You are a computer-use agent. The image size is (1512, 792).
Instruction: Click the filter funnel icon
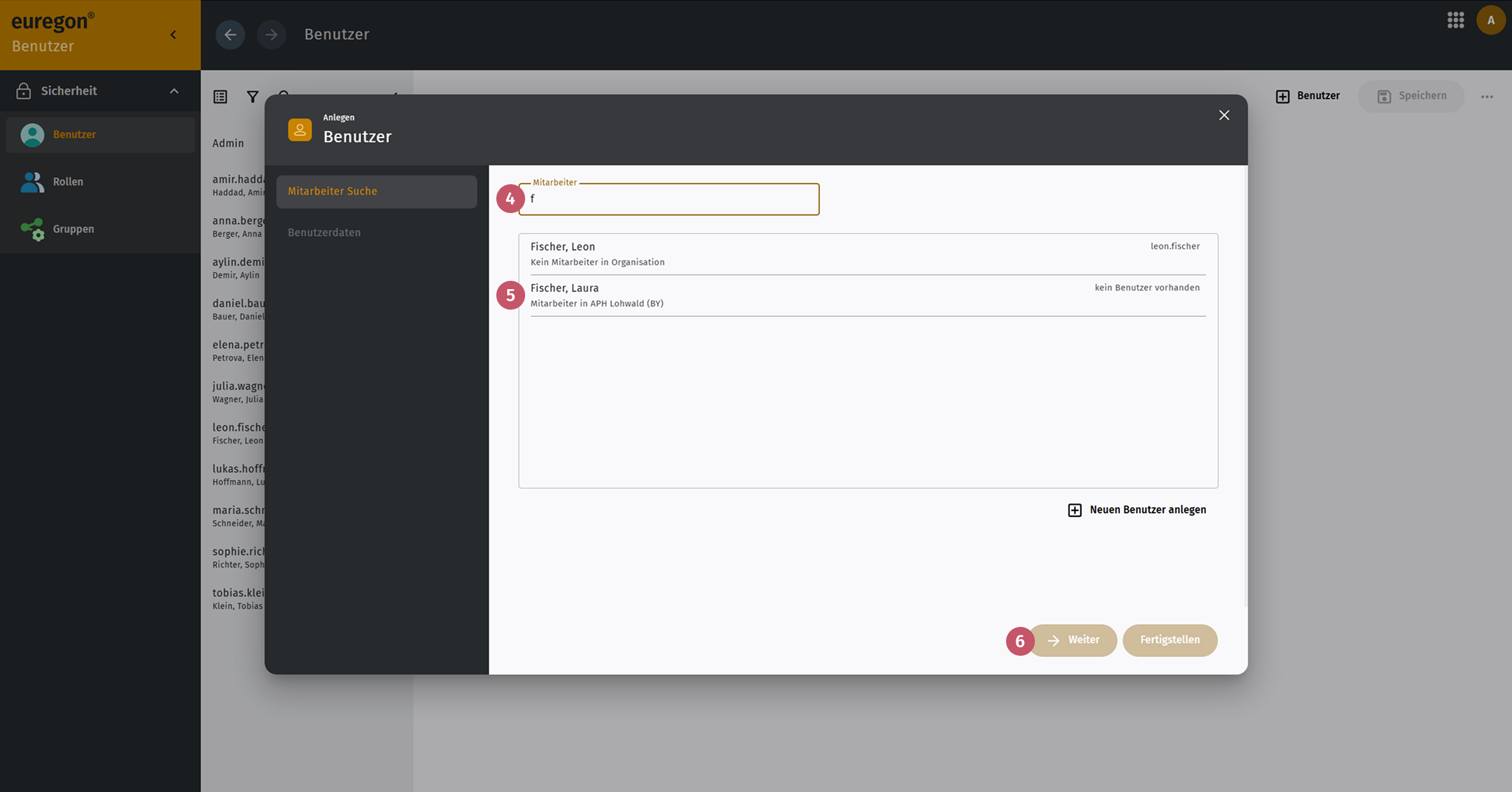click(x=253, y=97)
